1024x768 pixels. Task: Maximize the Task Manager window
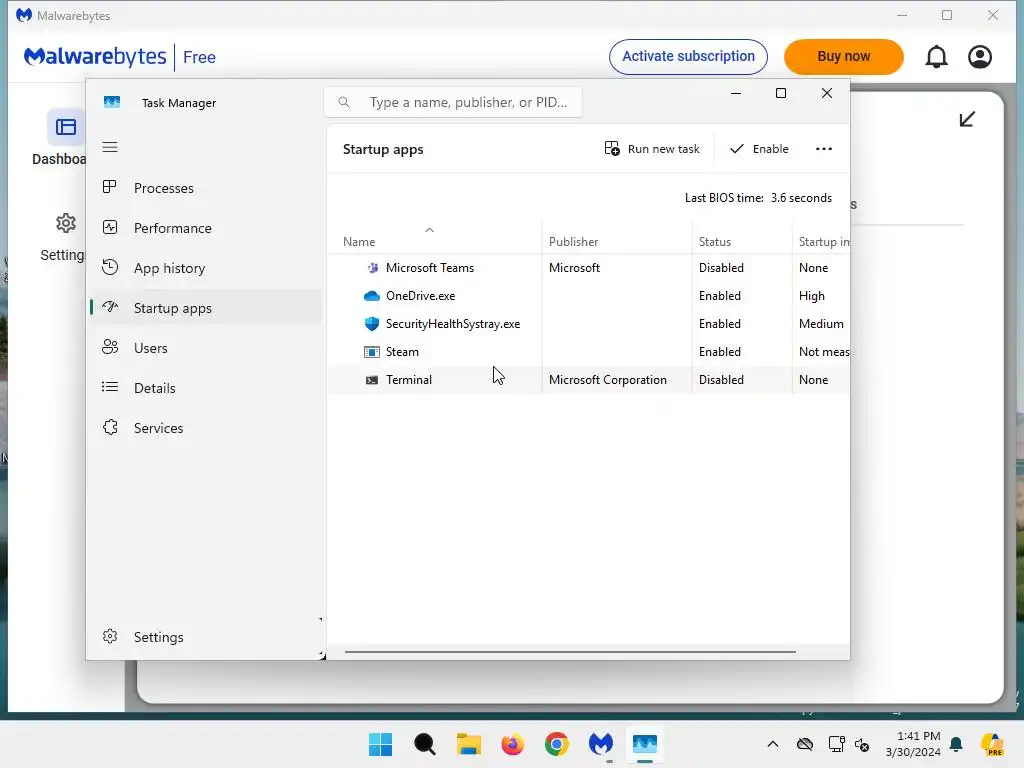pyautogui.click(x=780, y=93)
